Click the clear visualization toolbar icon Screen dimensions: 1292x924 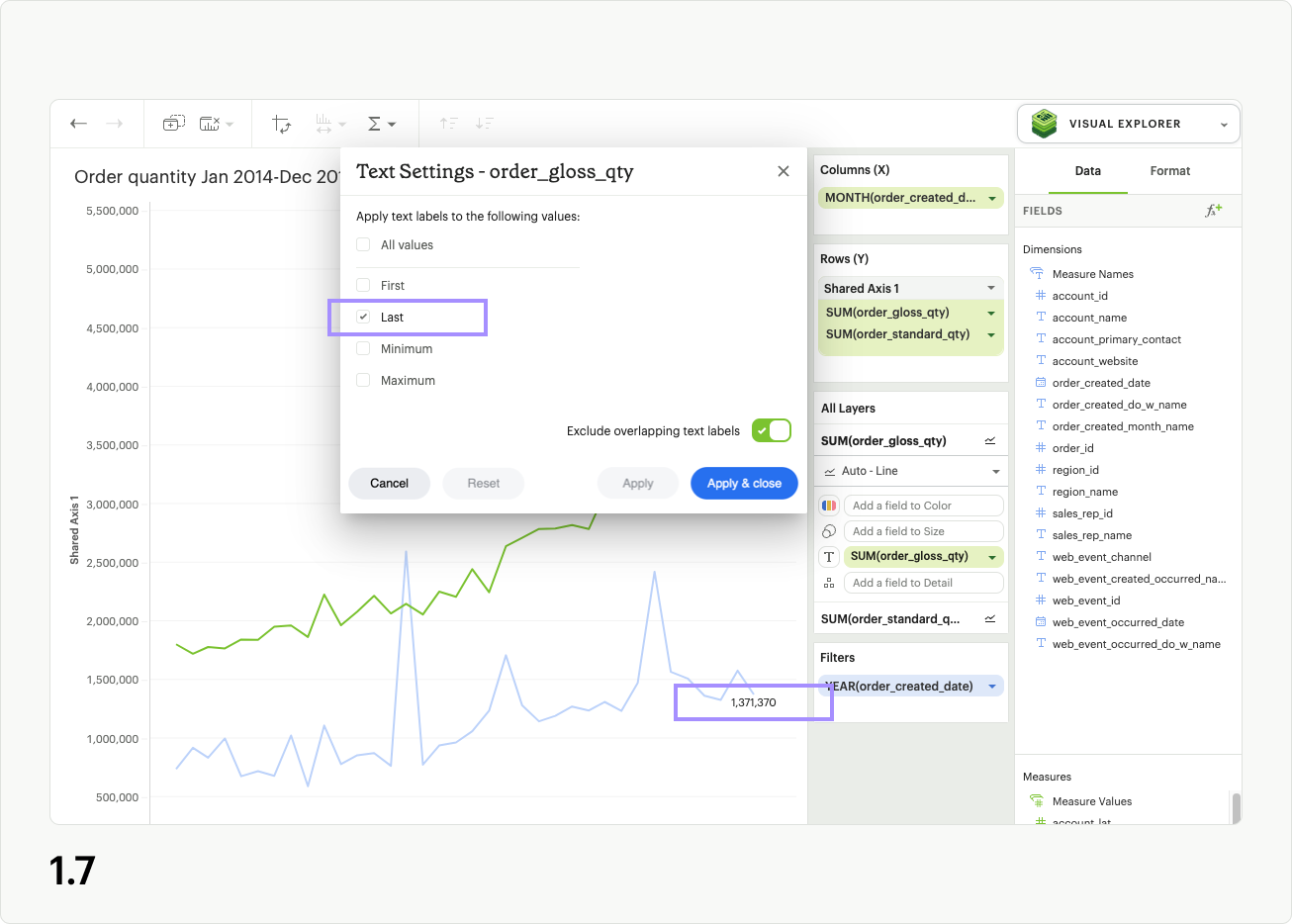tap(209, 123)
